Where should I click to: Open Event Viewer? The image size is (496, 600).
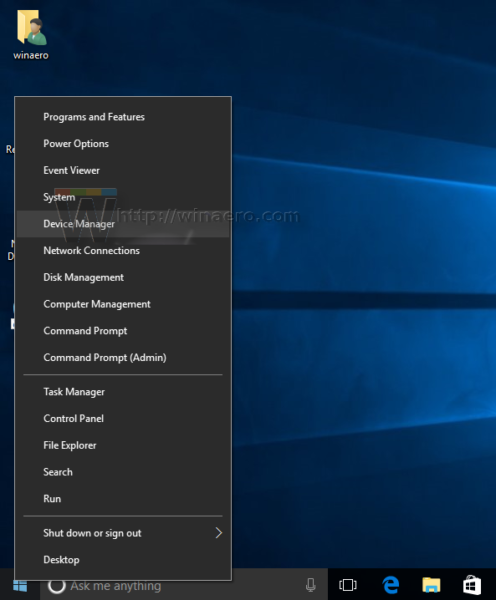(123, 170)
